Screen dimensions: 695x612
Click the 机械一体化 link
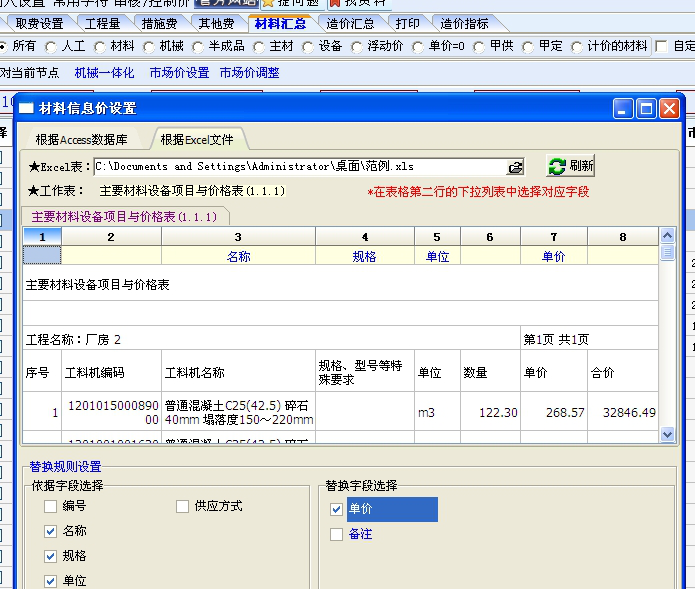(x=104, y=73)
